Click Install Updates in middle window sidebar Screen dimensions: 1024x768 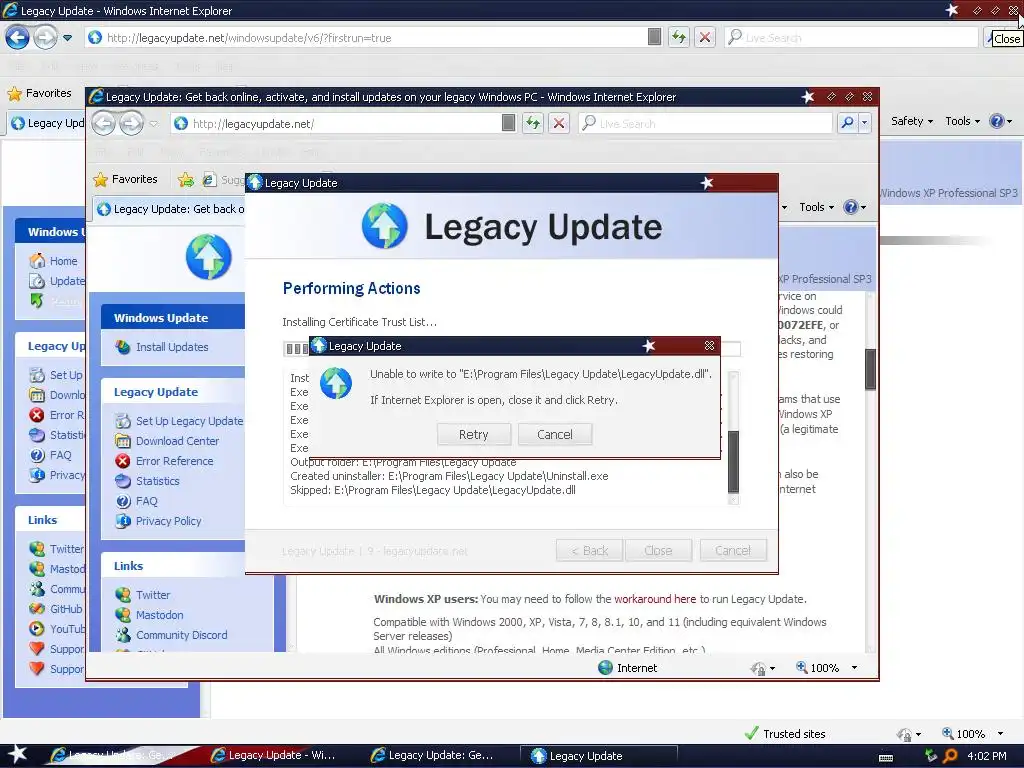tap(172, 347)
